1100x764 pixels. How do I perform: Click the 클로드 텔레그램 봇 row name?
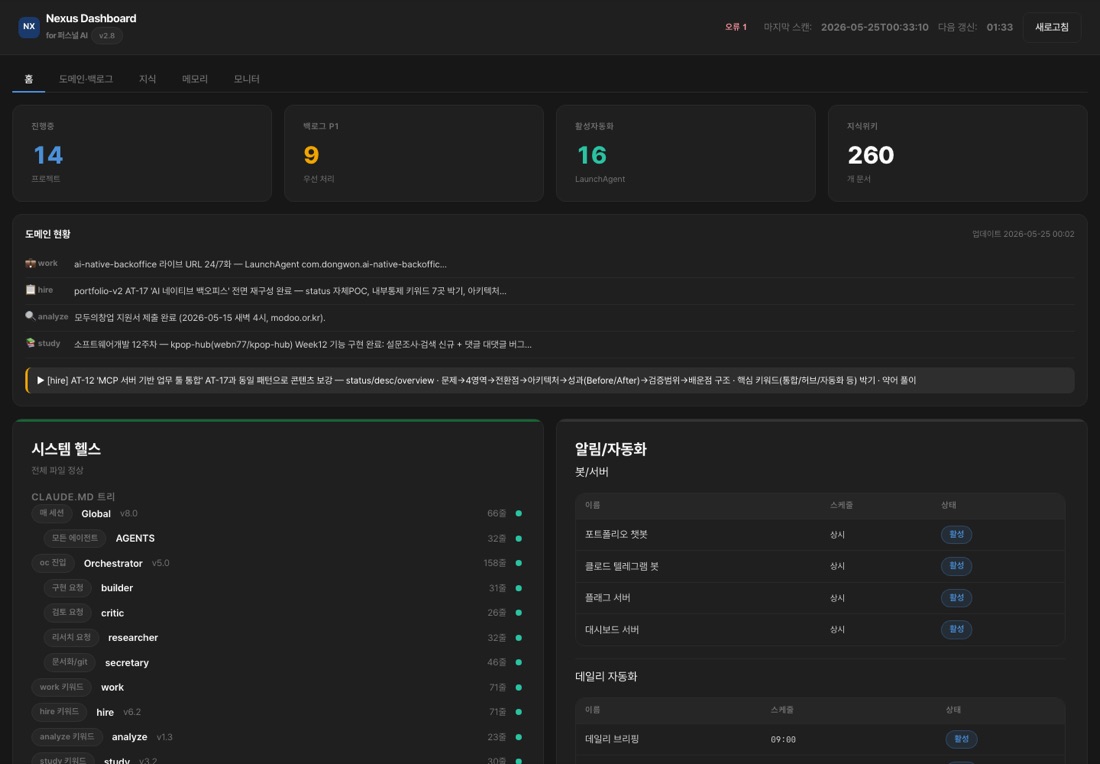point(622,566)
